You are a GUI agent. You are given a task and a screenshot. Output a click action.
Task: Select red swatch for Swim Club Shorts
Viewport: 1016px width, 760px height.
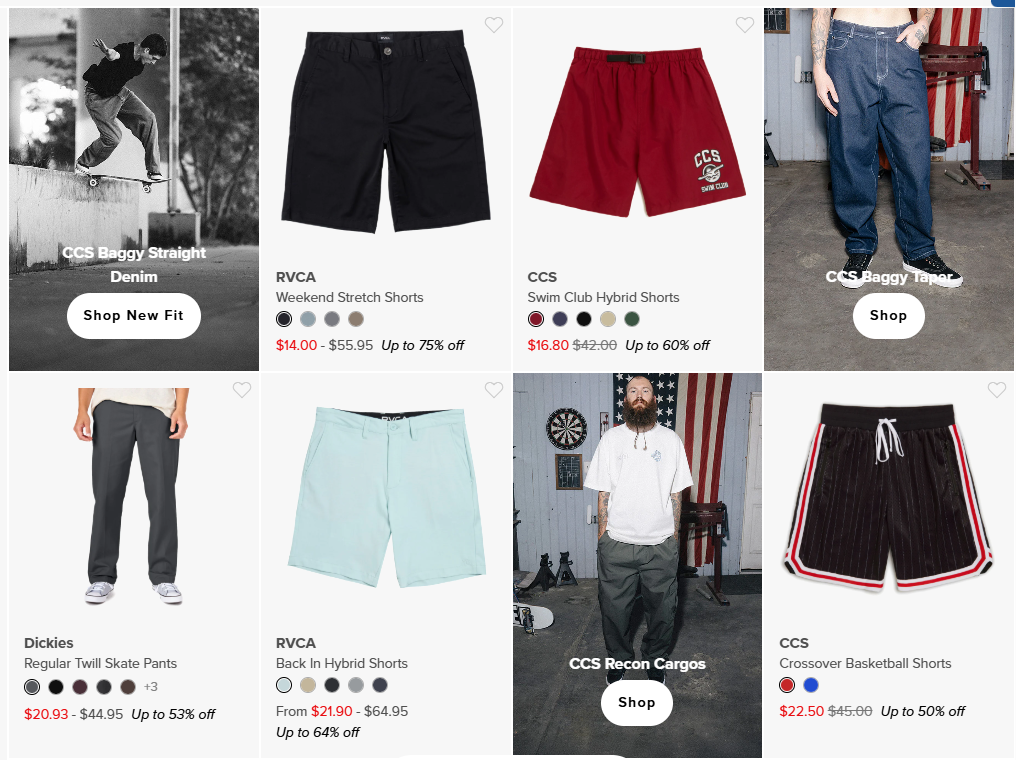tap(536, 319)
